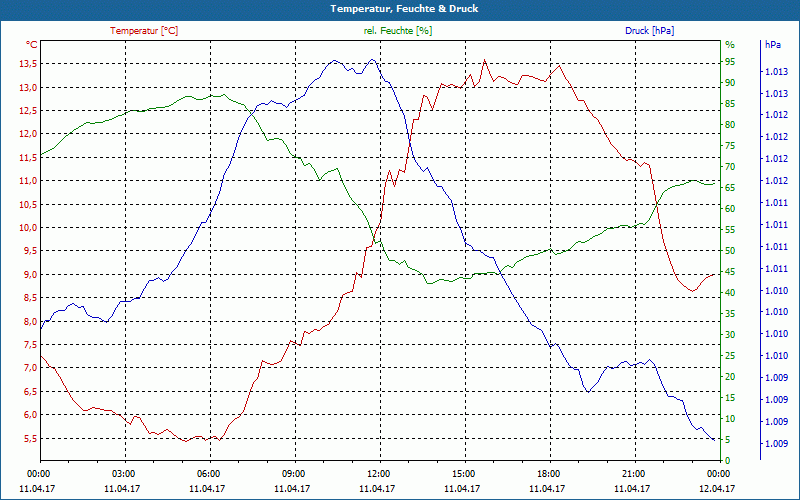Select the '25' humidity axis value
Viewport: 800px width, 500px height.
tap(730, 356)
